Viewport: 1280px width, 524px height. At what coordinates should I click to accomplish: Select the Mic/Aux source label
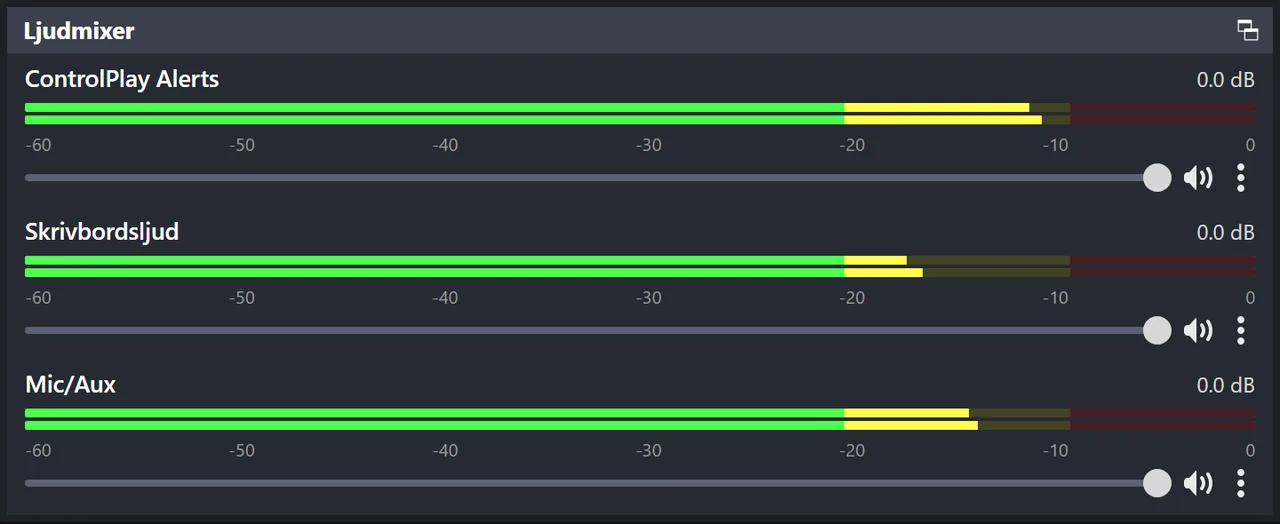[70, 384]
